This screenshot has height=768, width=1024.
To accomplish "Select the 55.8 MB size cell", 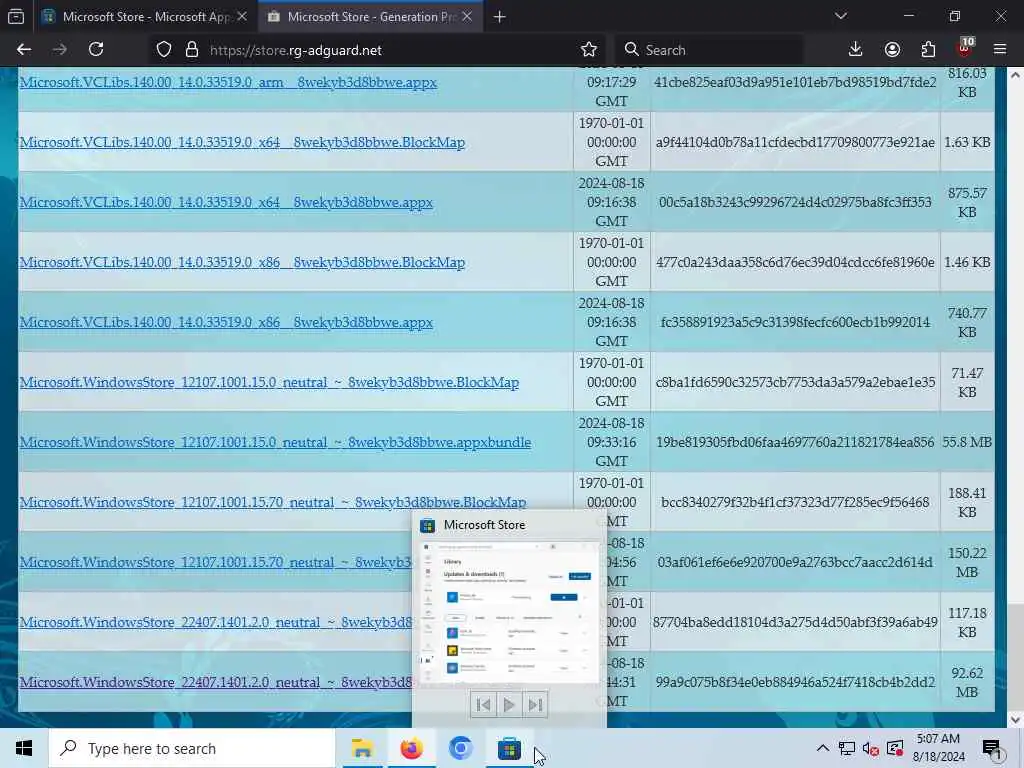I will 967,443.
